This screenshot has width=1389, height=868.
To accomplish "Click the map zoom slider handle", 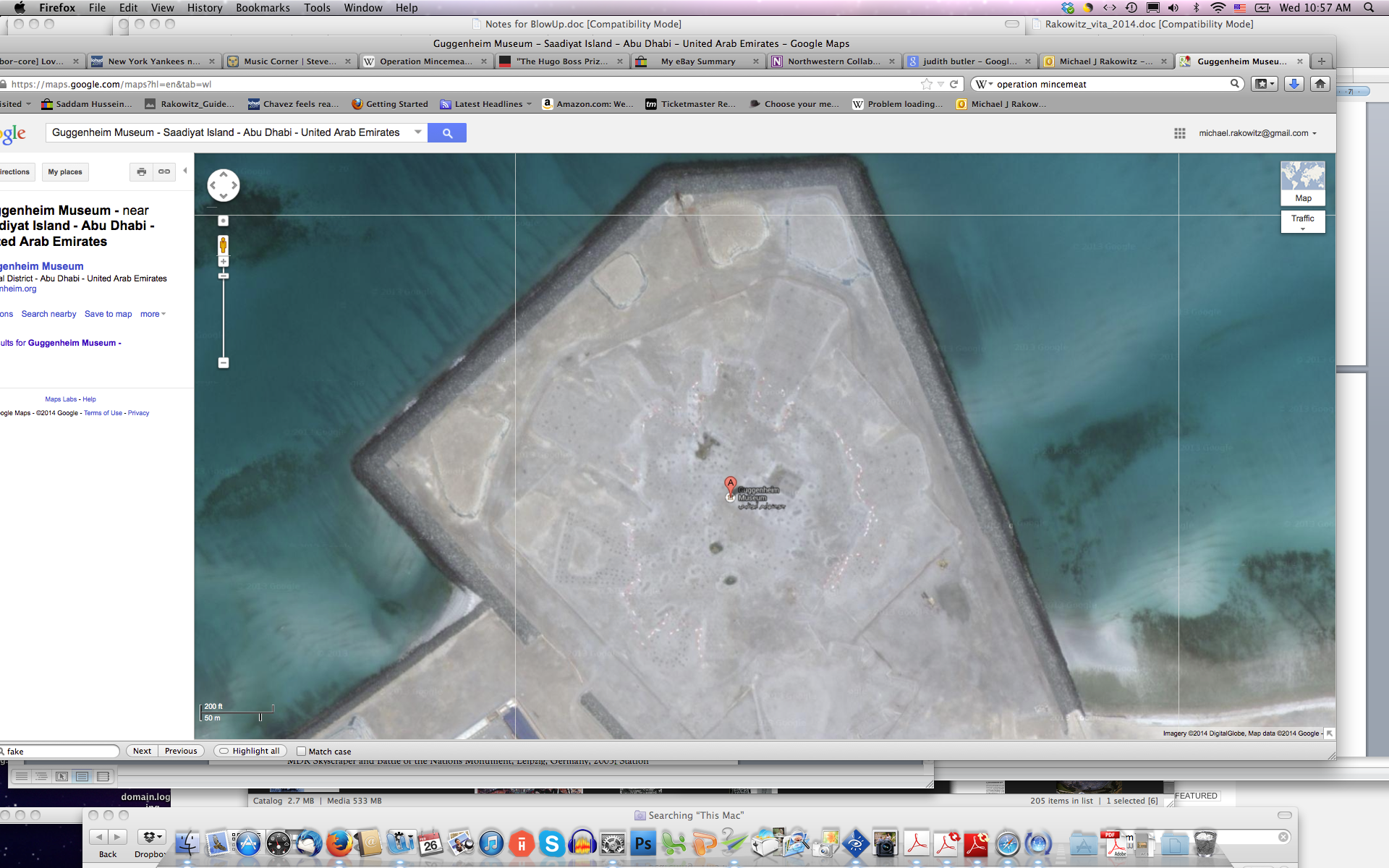I will 223,276.
